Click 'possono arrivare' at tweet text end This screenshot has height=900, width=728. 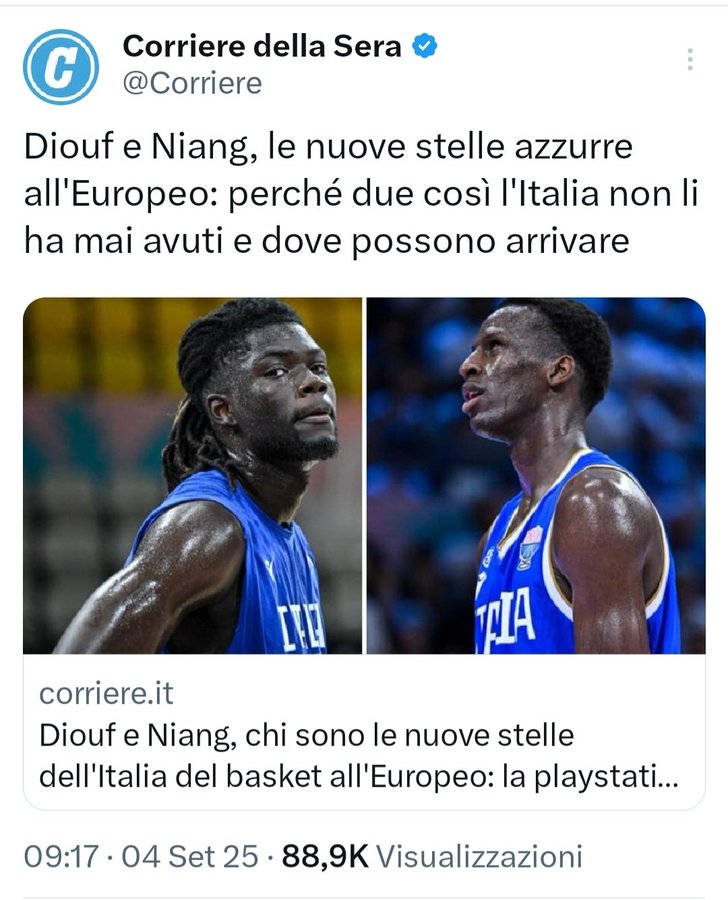point(490,242)
